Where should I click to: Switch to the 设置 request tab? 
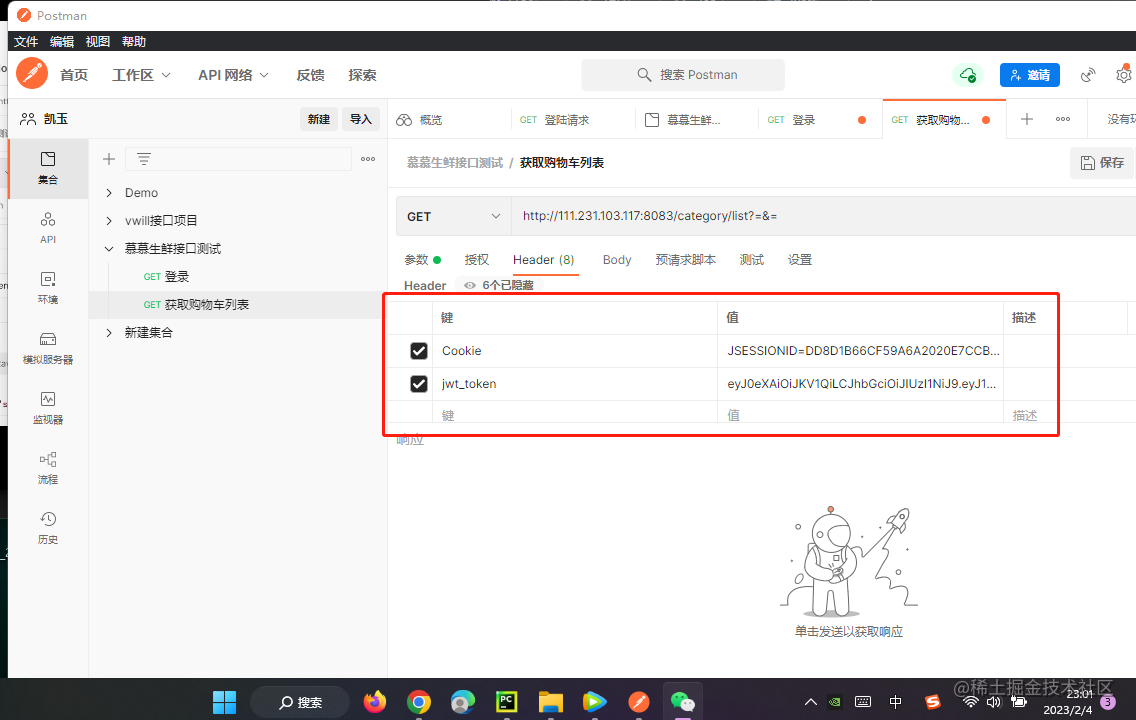click(x=800, y=259)
